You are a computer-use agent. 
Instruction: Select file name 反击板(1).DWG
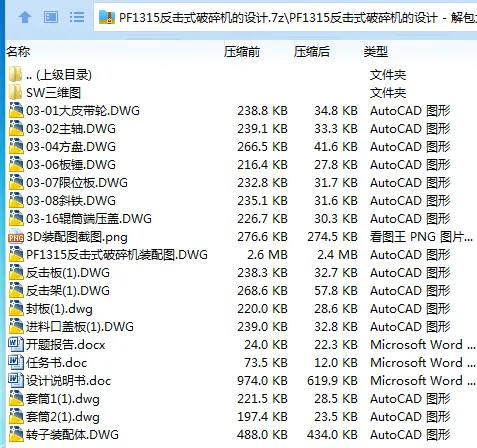click(x=68, y=273)
